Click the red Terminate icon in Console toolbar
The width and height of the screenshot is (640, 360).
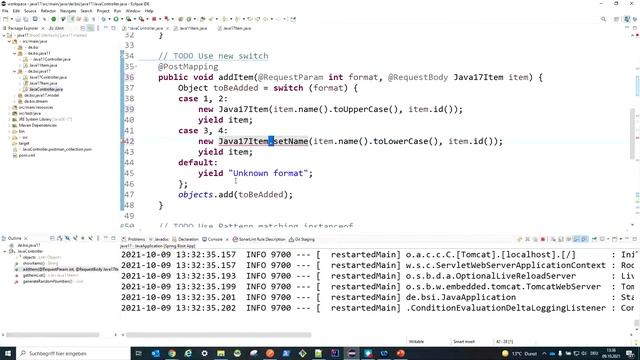(542, 239)
